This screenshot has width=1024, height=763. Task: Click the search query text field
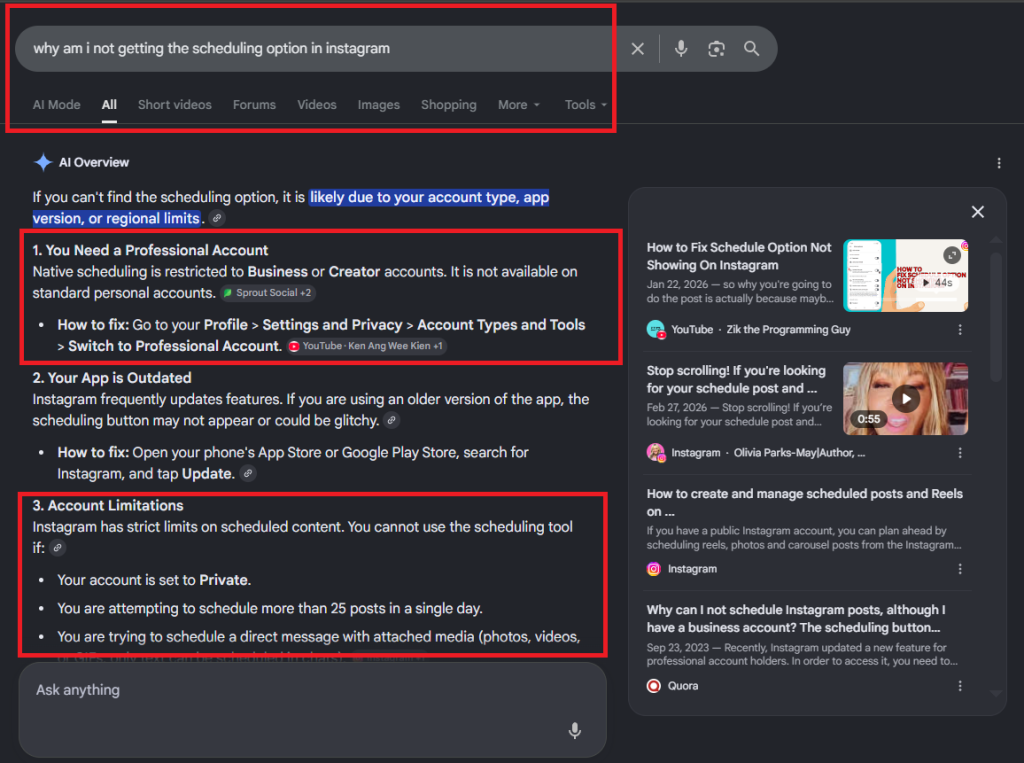click(323, 49)
